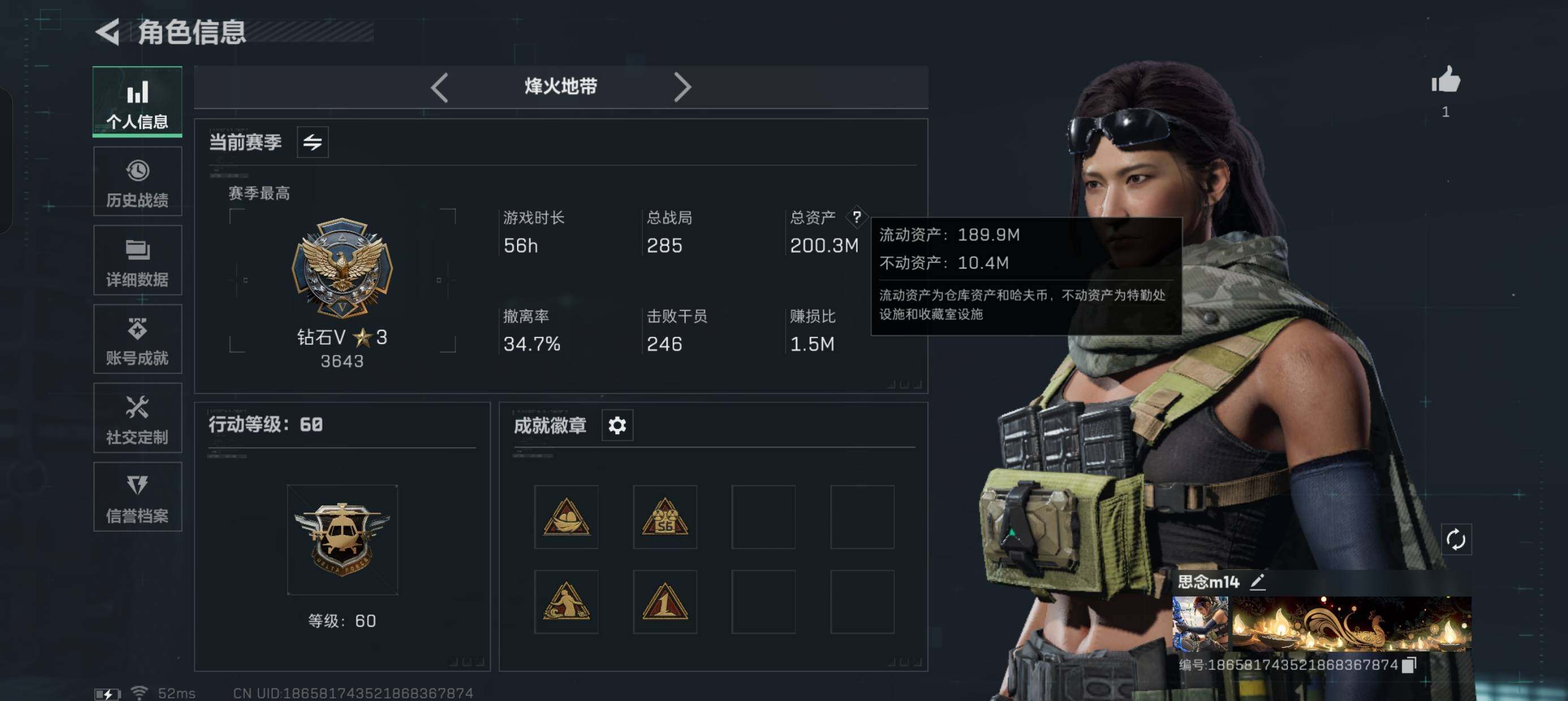Open the 详细数据 detailed data tab
This screenshot has height=701, width=1568.
click(x=137, y=261)
